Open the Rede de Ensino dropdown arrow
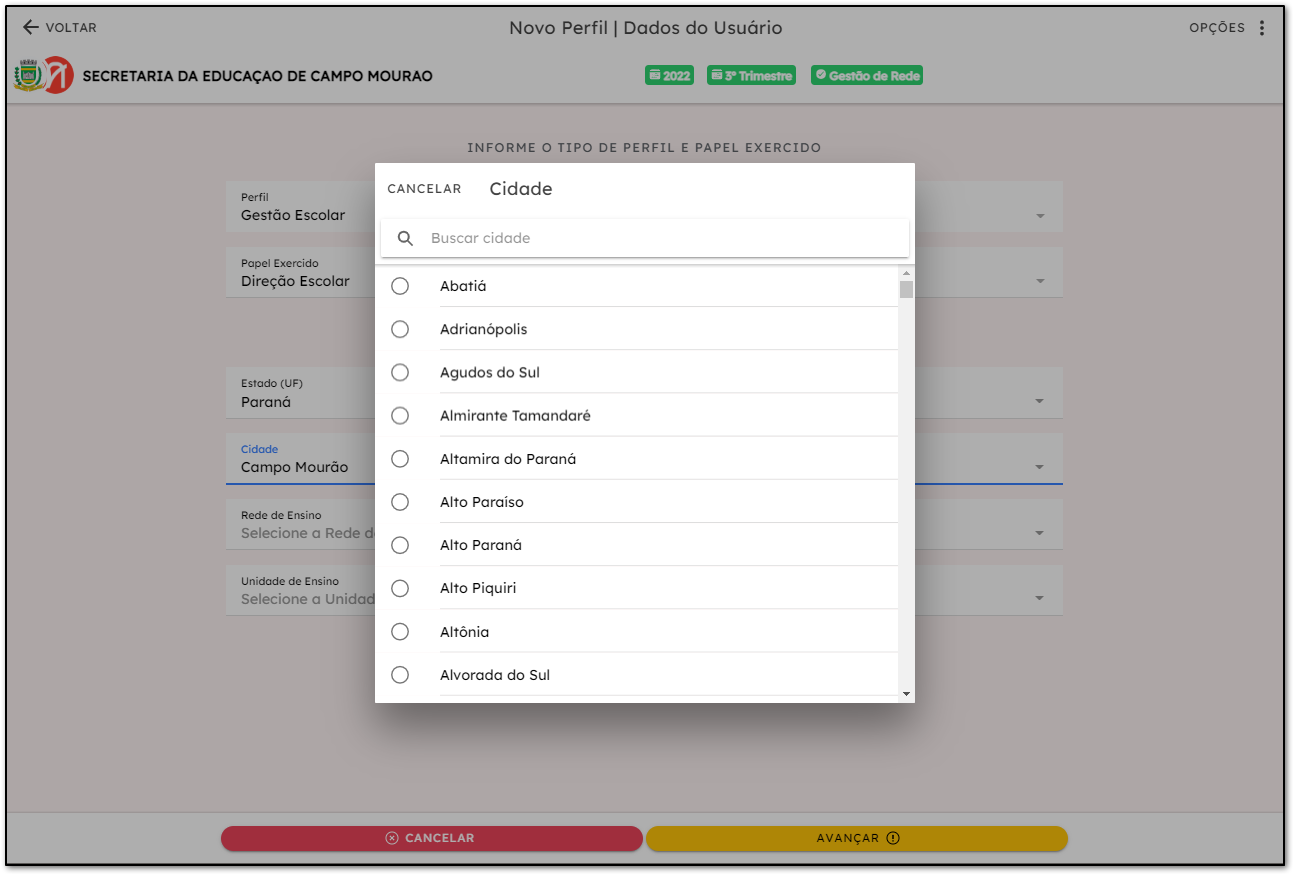1294x875 pixels. coord(1040,533)
